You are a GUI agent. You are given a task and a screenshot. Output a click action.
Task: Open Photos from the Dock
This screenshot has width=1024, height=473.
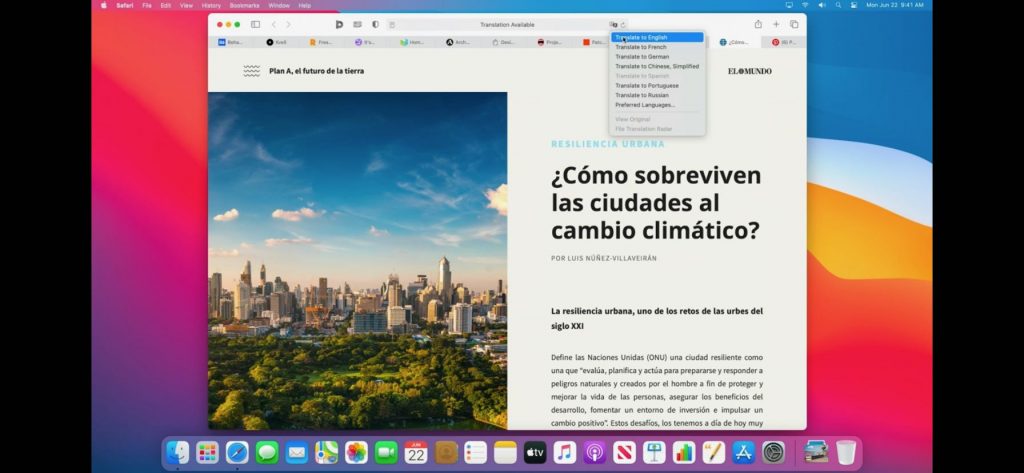point(357,452)
